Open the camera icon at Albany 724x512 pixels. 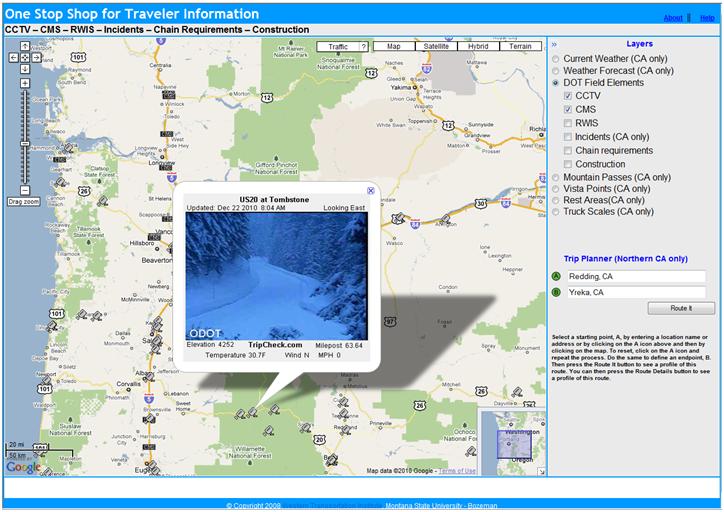click(x=149, y=377)
